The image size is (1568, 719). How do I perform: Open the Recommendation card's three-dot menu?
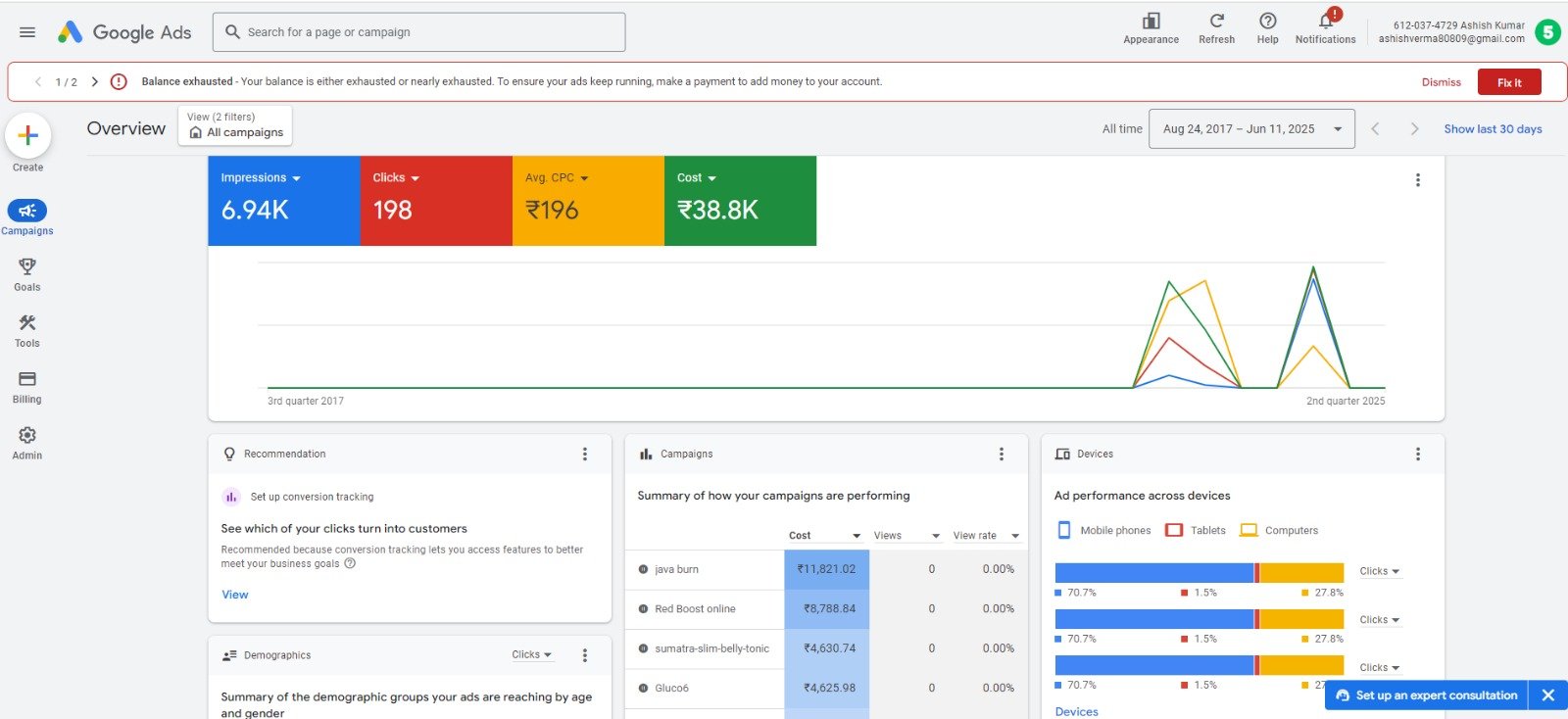[x=585, y=454]
